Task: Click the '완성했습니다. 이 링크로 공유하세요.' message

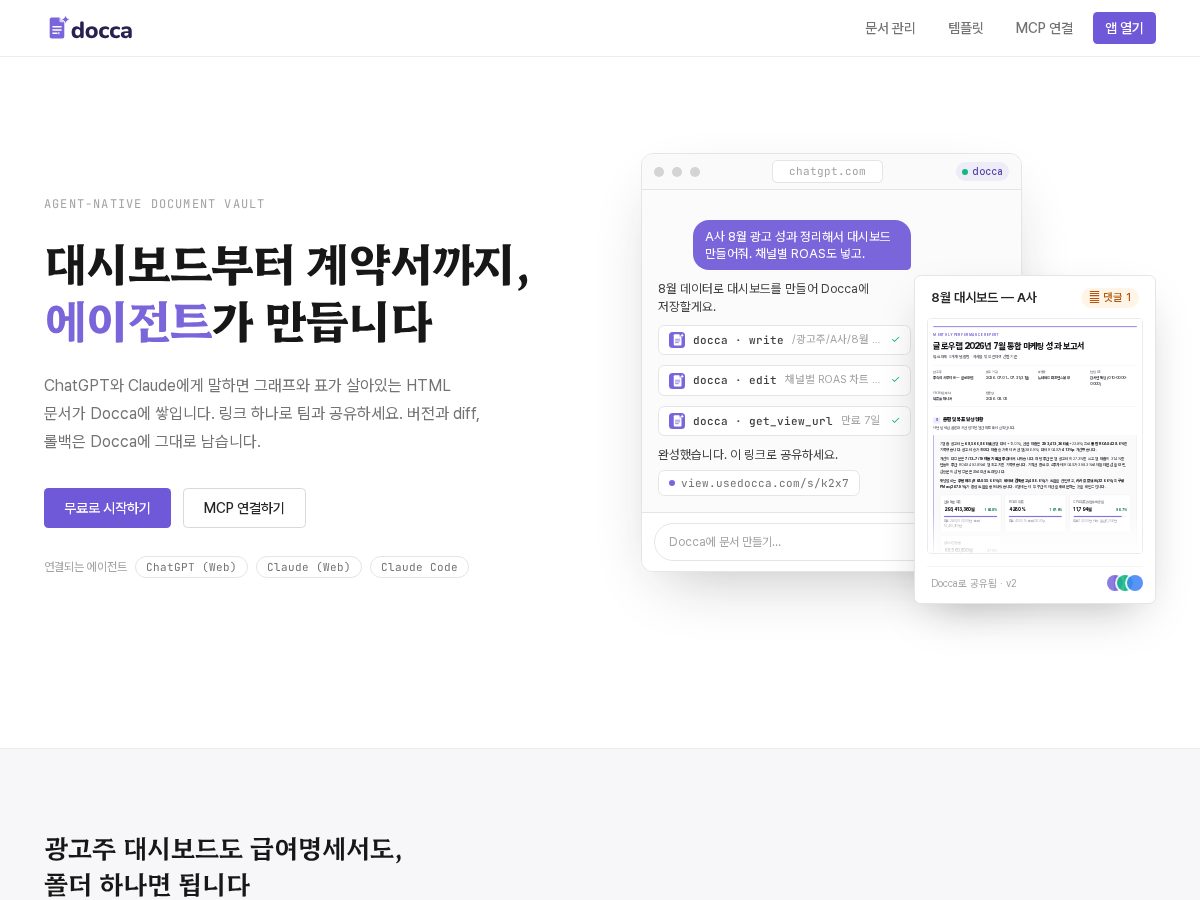Action: click(x=748, y=454)
